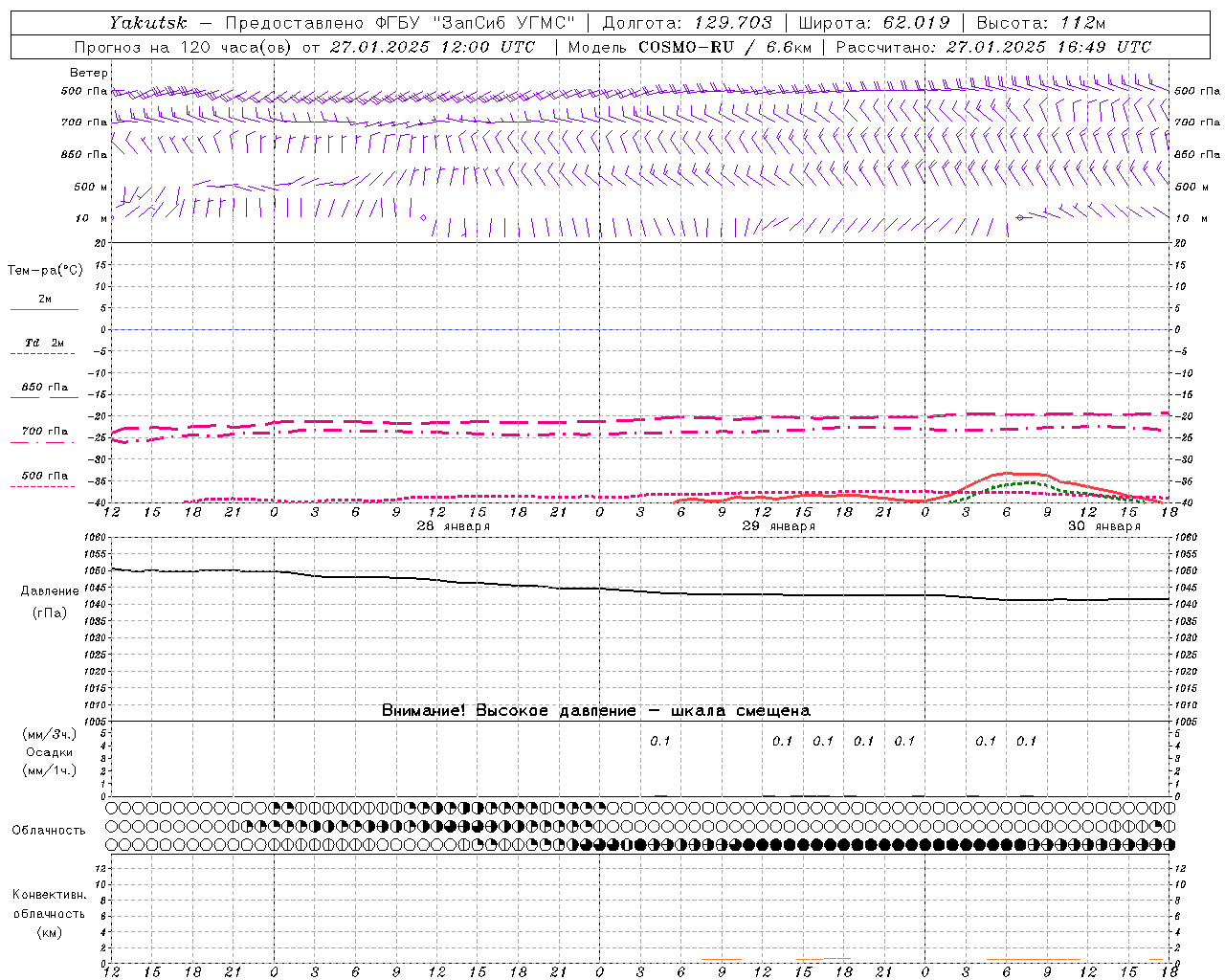Click the '29 января' date label

[x=779, y=526]
